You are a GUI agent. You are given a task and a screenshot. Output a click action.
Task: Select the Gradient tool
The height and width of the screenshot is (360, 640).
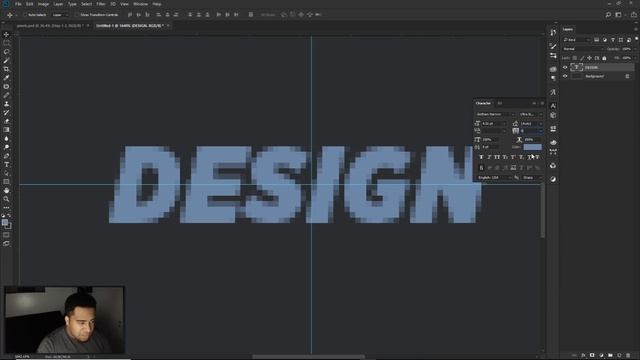tap(6, 130)
